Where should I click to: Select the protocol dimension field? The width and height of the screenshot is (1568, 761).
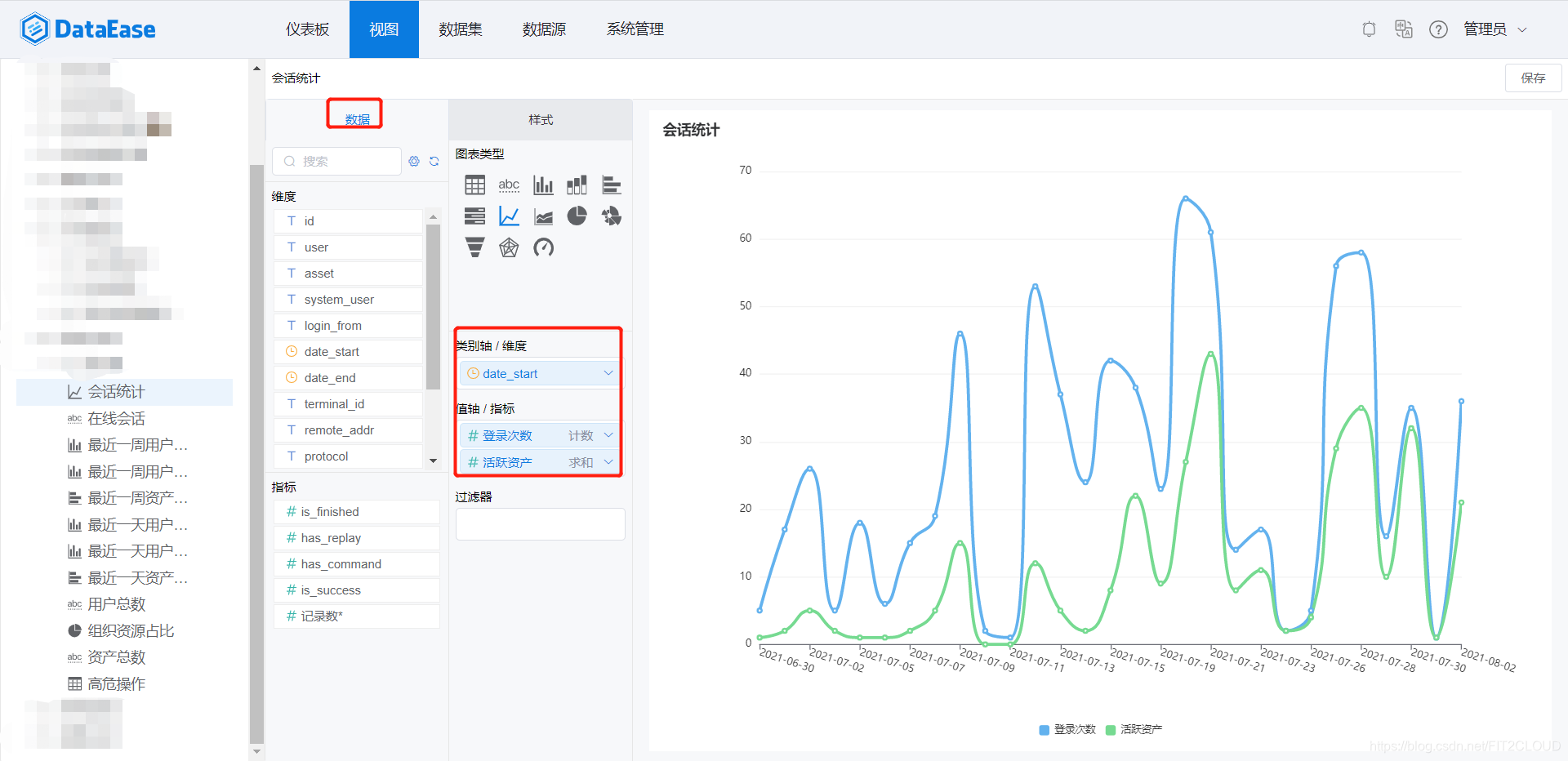348,456
